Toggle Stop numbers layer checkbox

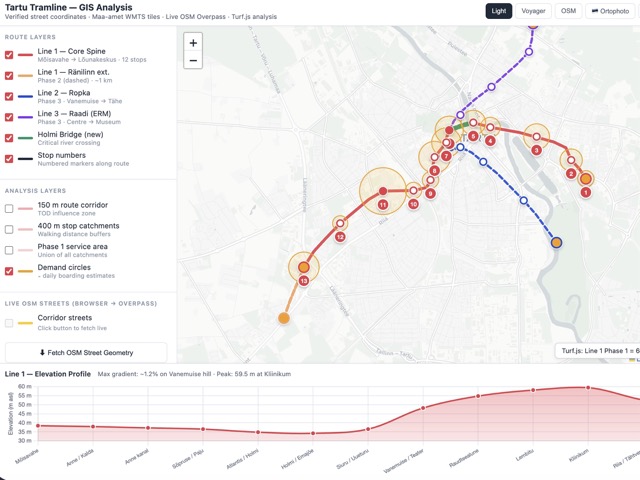(x=9, y=159)
